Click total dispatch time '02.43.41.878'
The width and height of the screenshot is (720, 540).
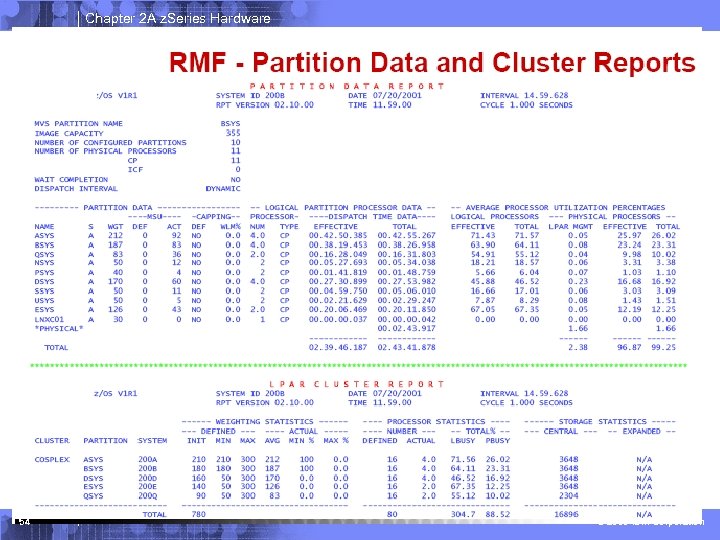click(406, 348)
